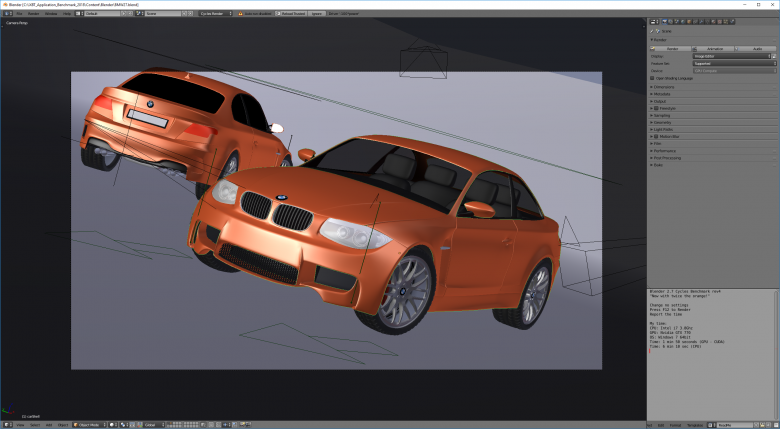Click the Animation render button
Screen dimensions: 780x429
(714, 47)
